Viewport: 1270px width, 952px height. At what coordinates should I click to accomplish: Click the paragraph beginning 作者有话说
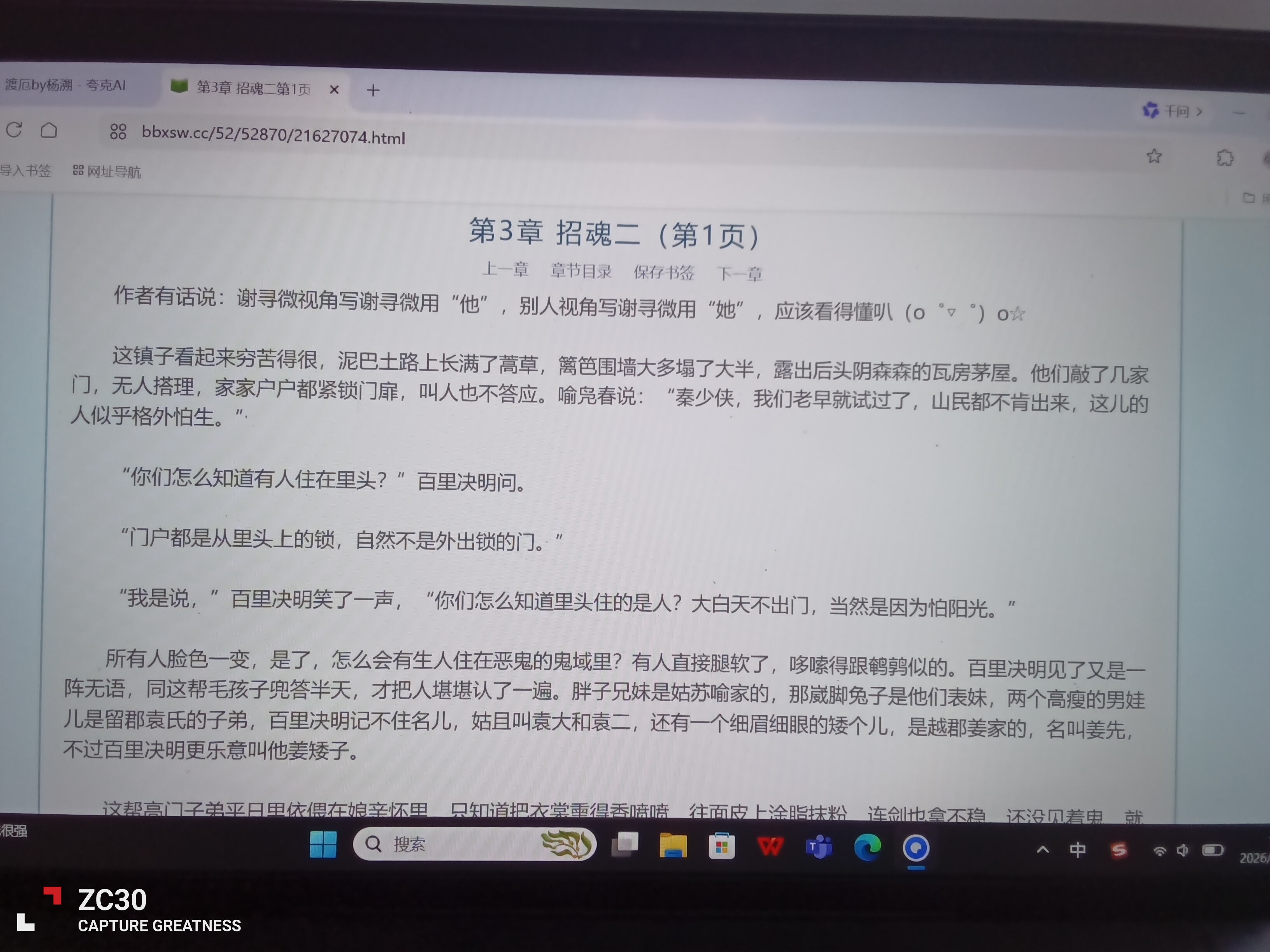pyautogui.click(x=568, y=305)
